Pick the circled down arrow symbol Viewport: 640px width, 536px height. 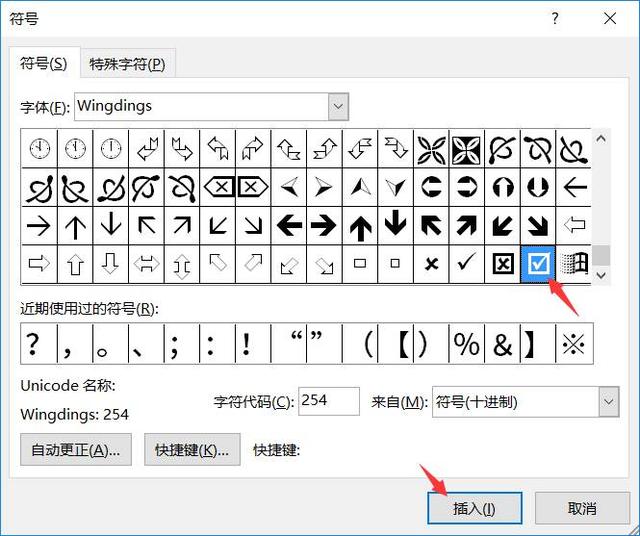point(538,187)
